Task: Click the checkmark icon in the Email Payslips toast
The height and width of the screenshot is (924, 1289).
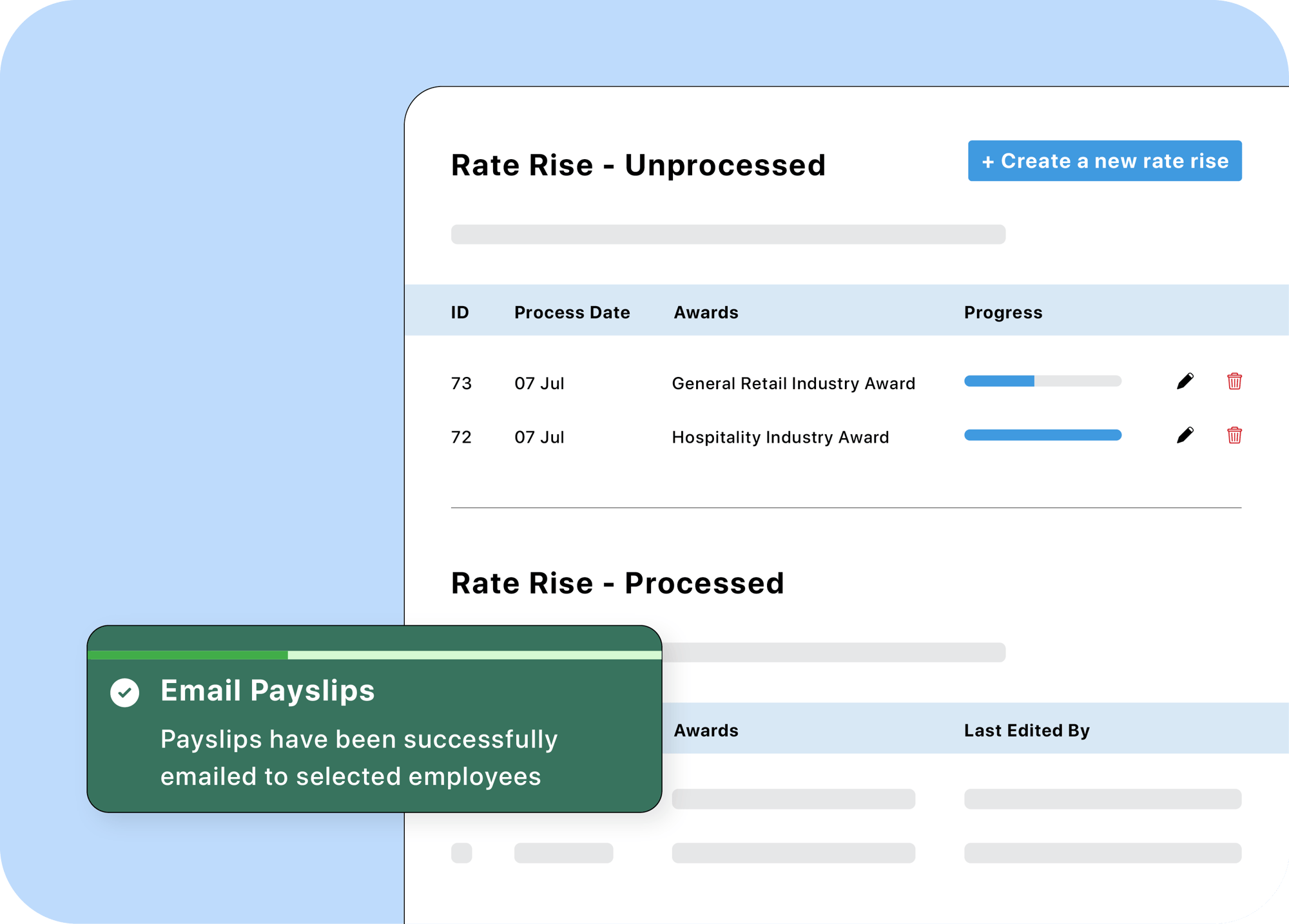Action: coord(124,693)
